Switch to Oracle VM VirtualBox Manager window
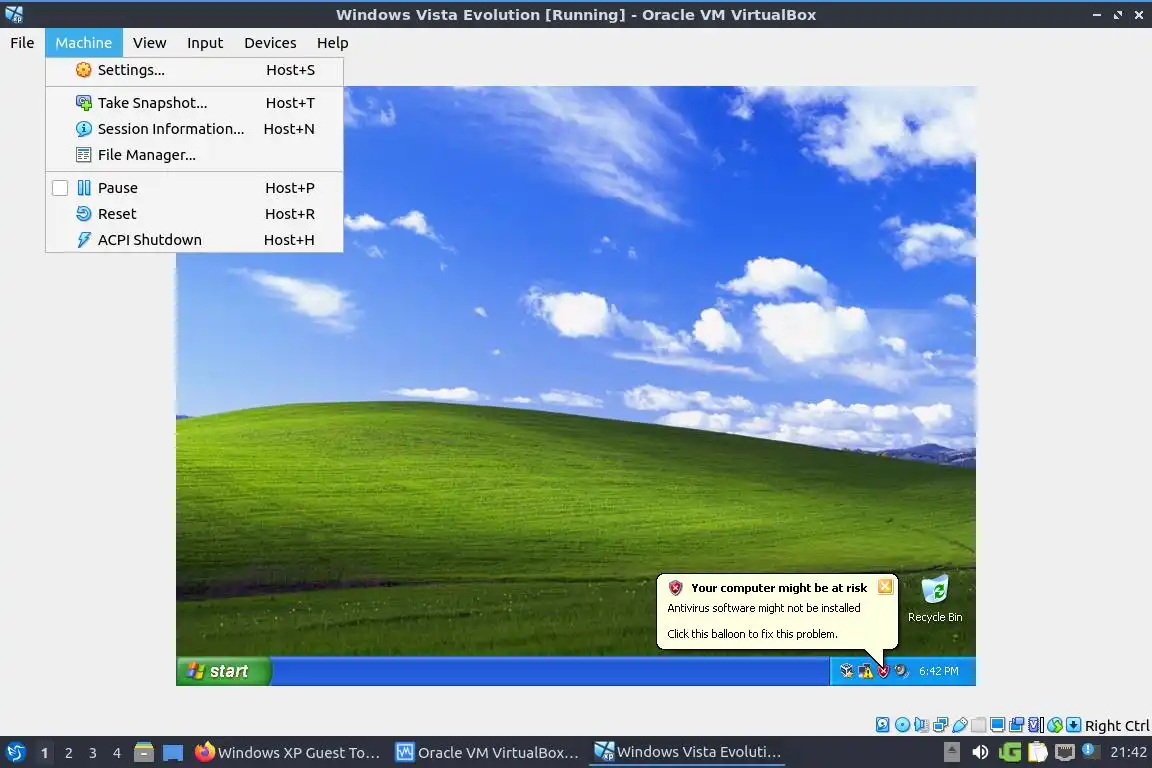This screenshot has height=768, width=1152. pos(488,753)
